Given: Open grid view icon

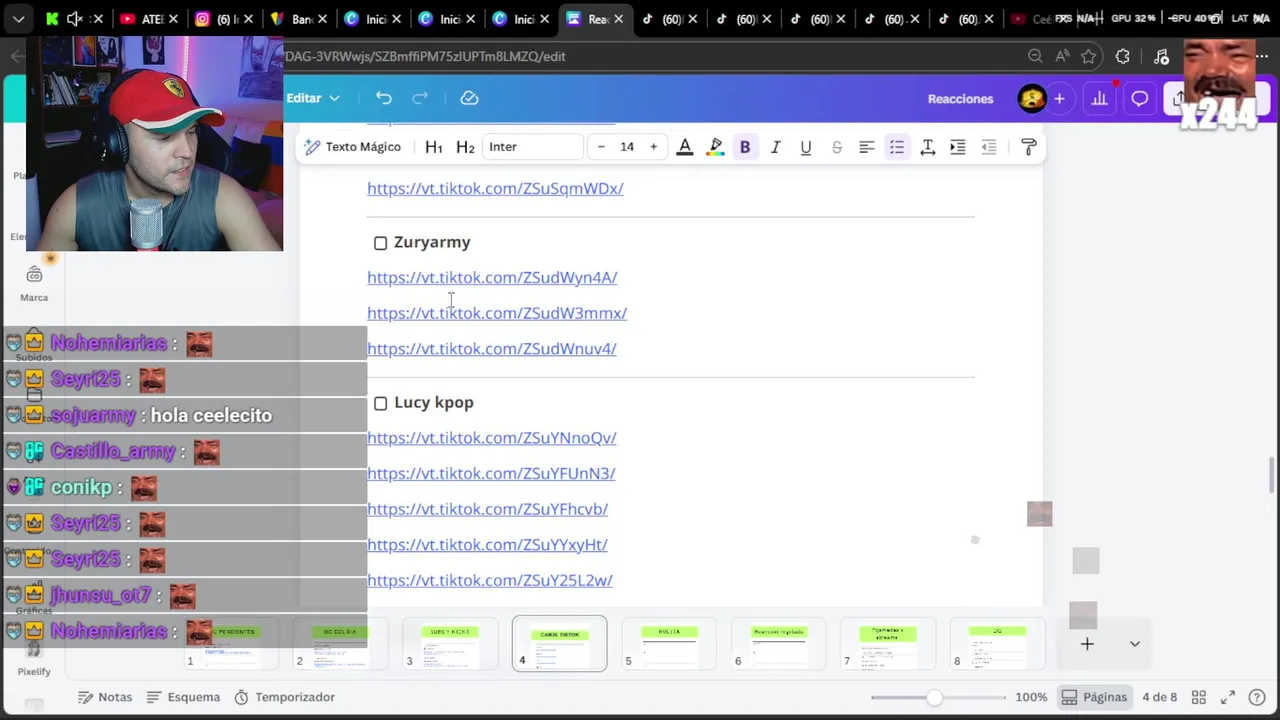Looking at the screenshot, I should click(x=1199, y=697).
